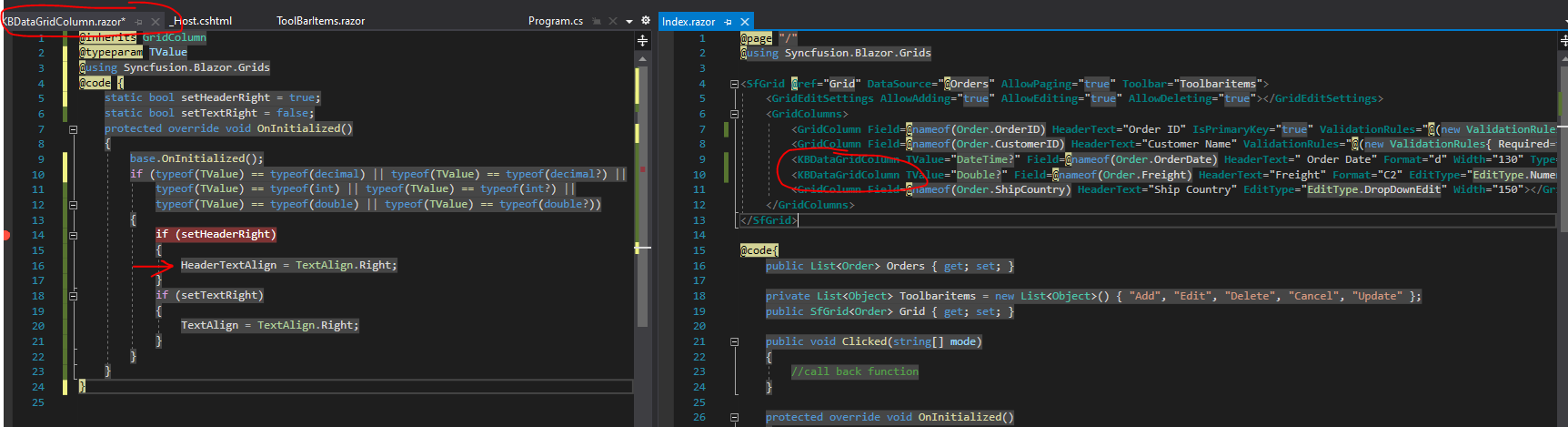Click 'public List<Order> Orders' property line
The image size is (1568, 427).
click(x=889, y=266)
